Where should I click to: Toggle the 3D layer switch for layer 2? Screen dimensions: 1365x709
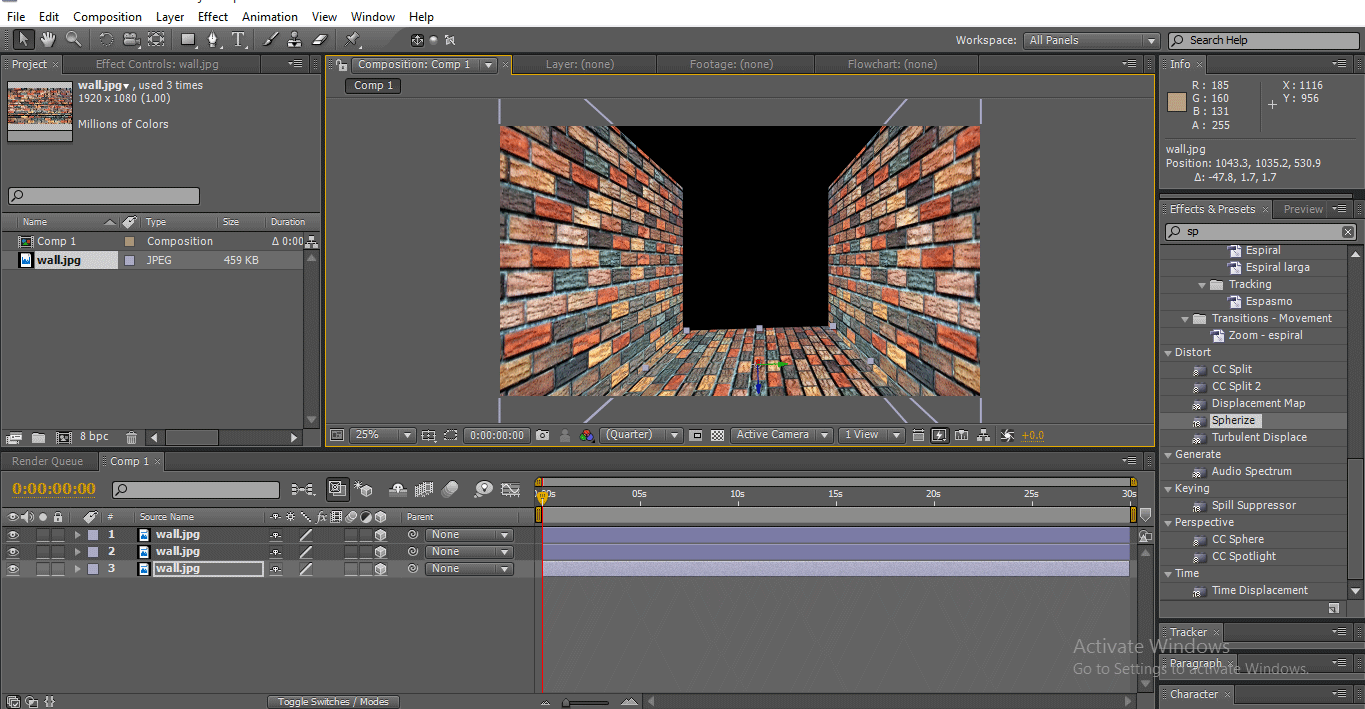380,552
